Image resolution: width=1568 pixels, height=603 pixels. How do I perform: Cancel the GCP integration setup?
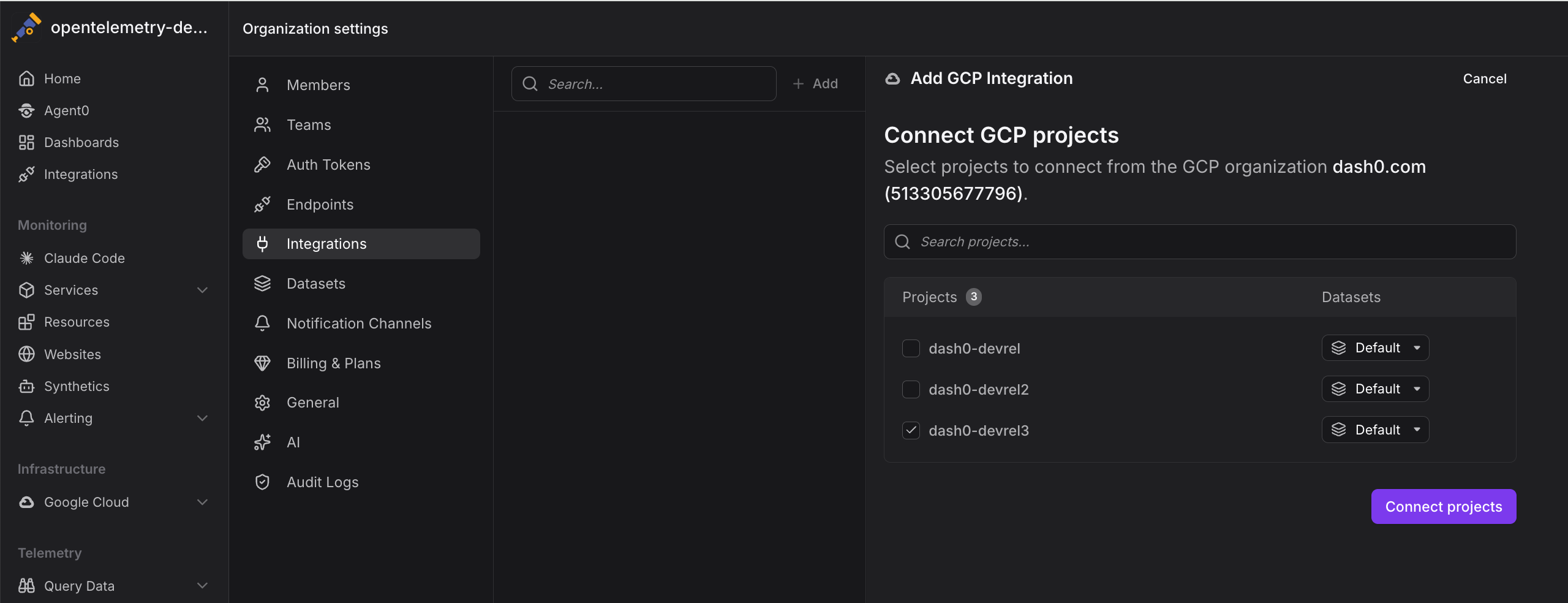[x=1485, y=78]
